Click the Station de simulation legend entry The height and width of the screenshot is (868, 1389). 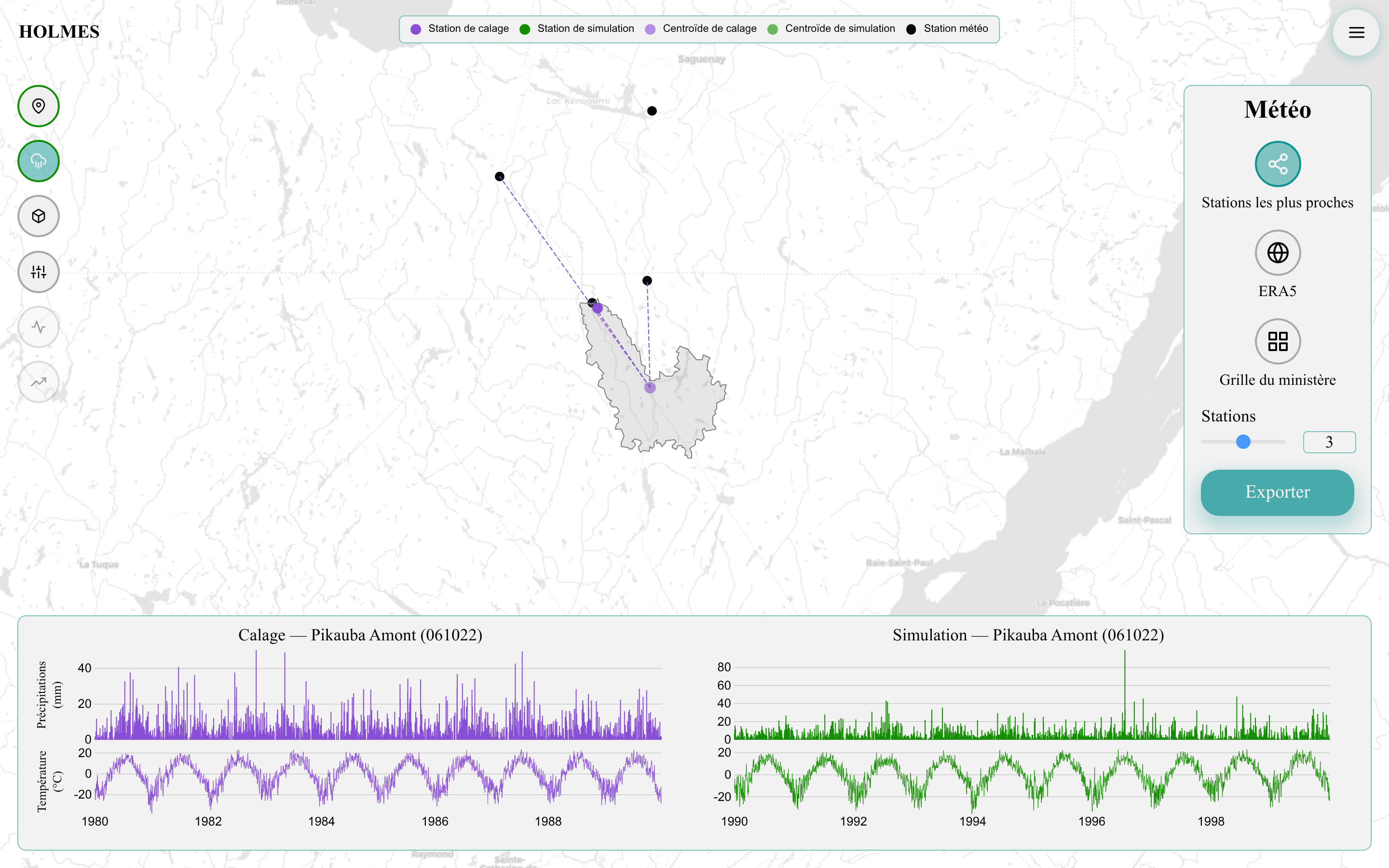coord(577,29)
